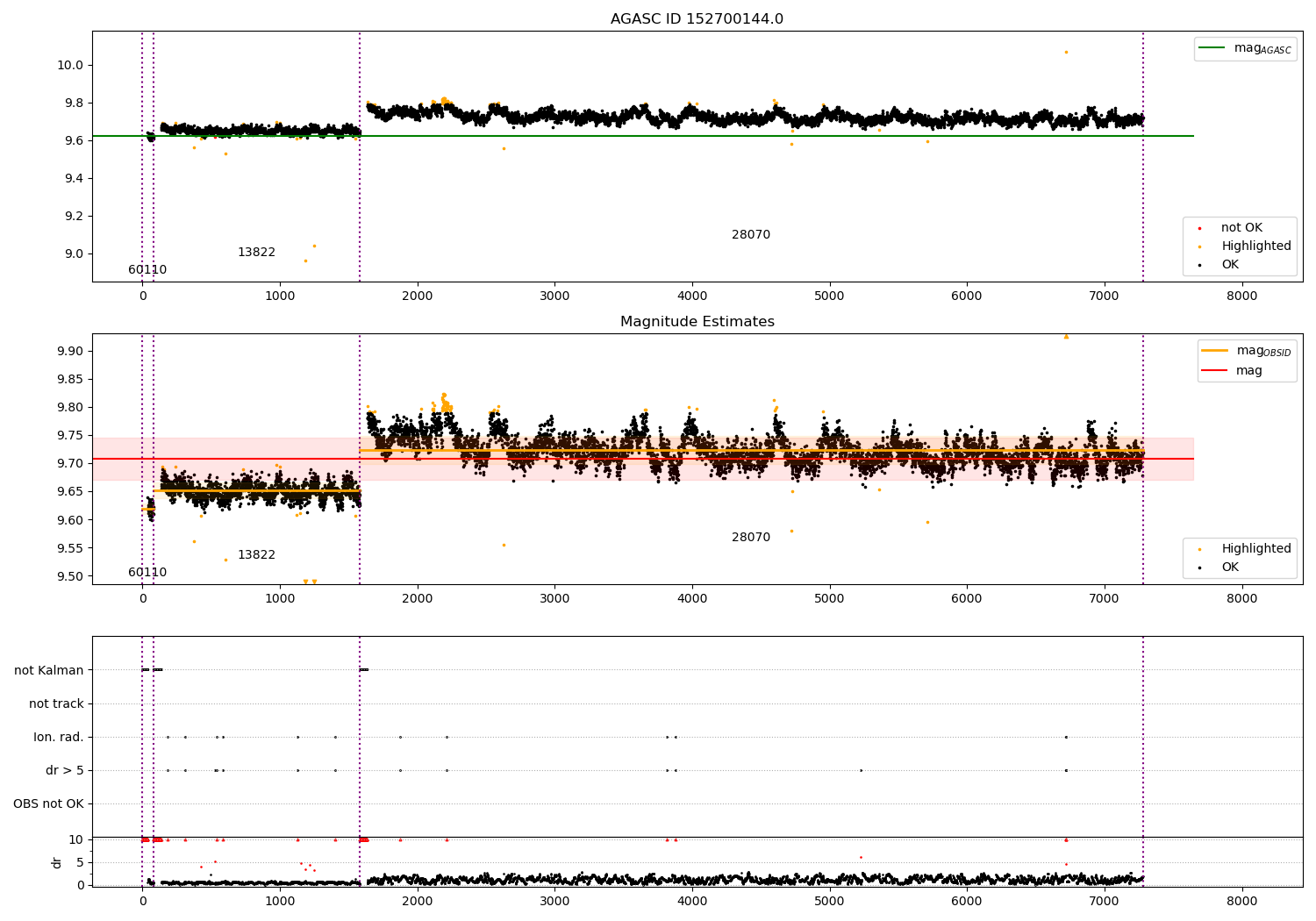
Task: Click 'OK' legend entry in Magnitude Estimates plot
Action: pos(1230,568)
